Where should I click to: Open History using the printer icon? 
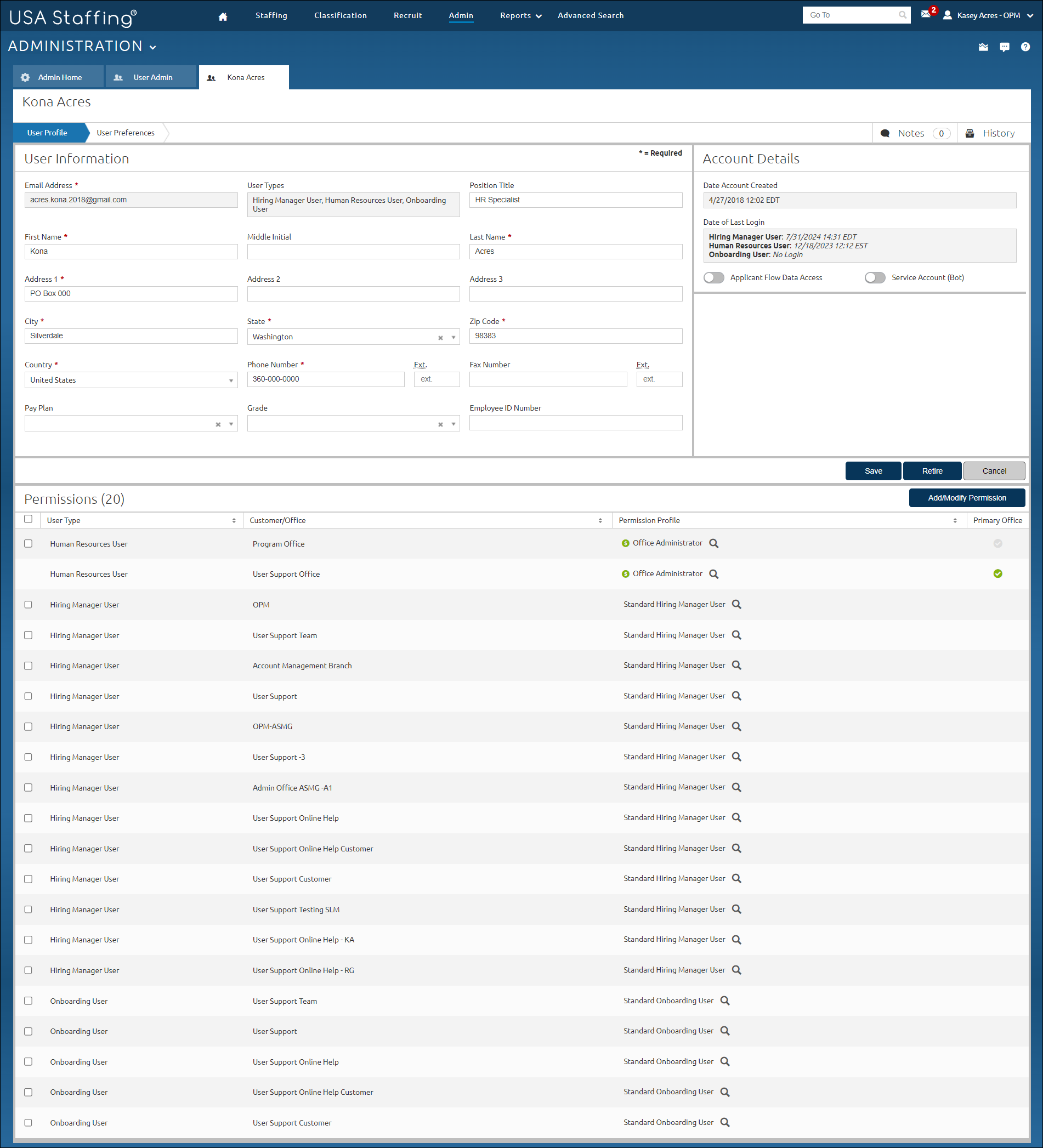point(970,133)
